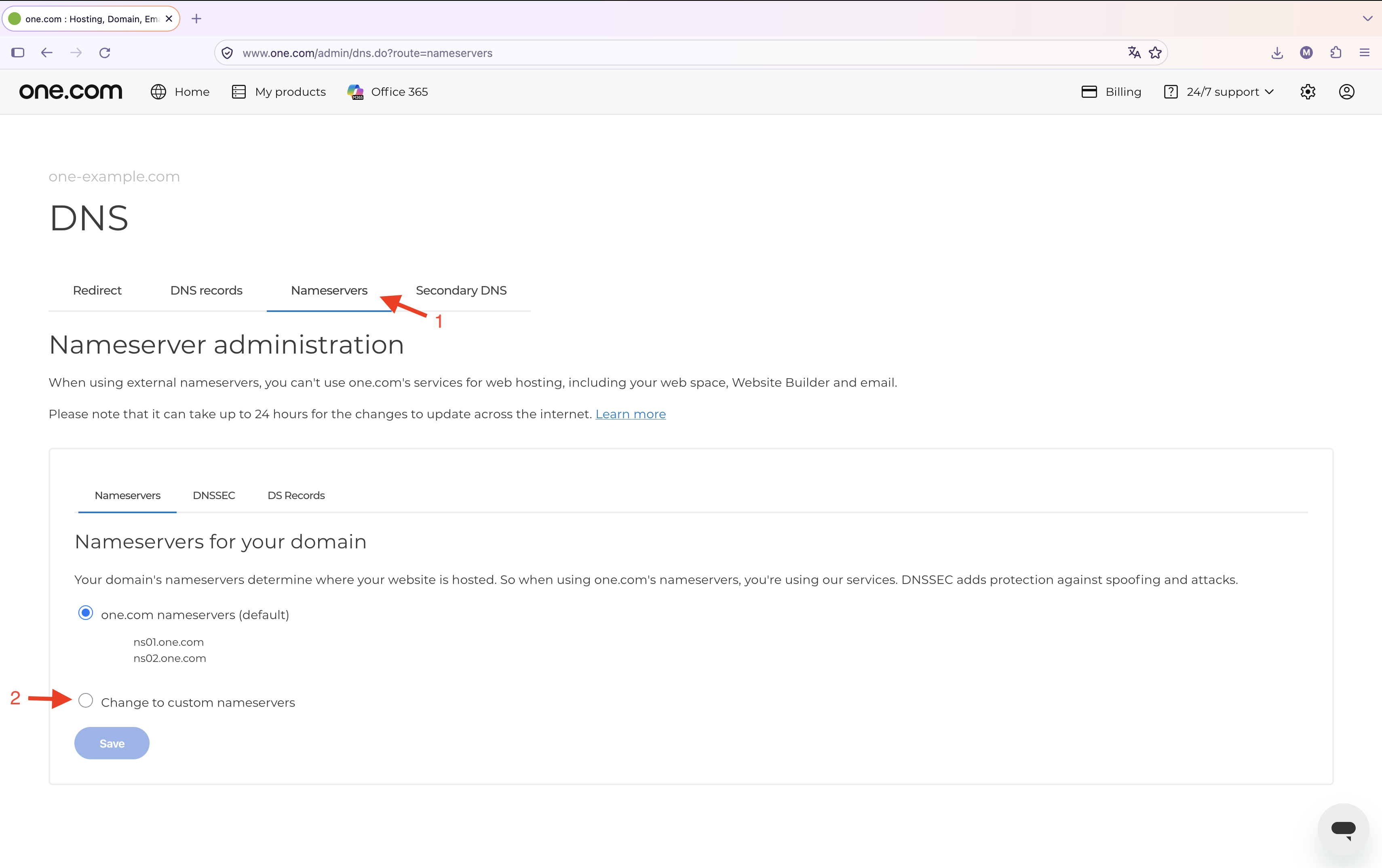This screenshot has width=1382, height=868.
Task: Open browser extensions puzzle icon
Action: (1336, 53)
